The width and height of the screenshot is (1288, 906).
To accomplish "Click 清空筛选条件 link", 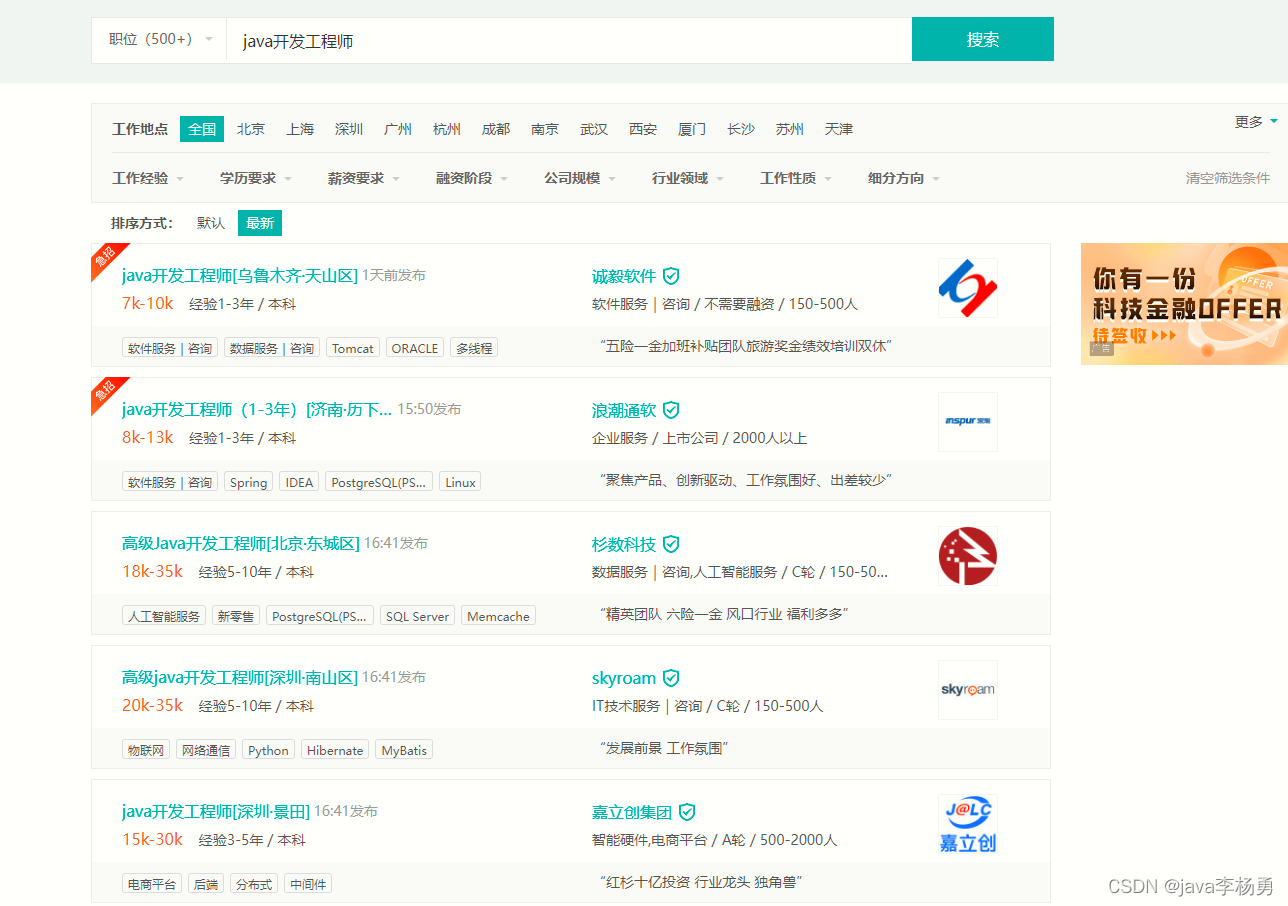I will coord(1228,178).
